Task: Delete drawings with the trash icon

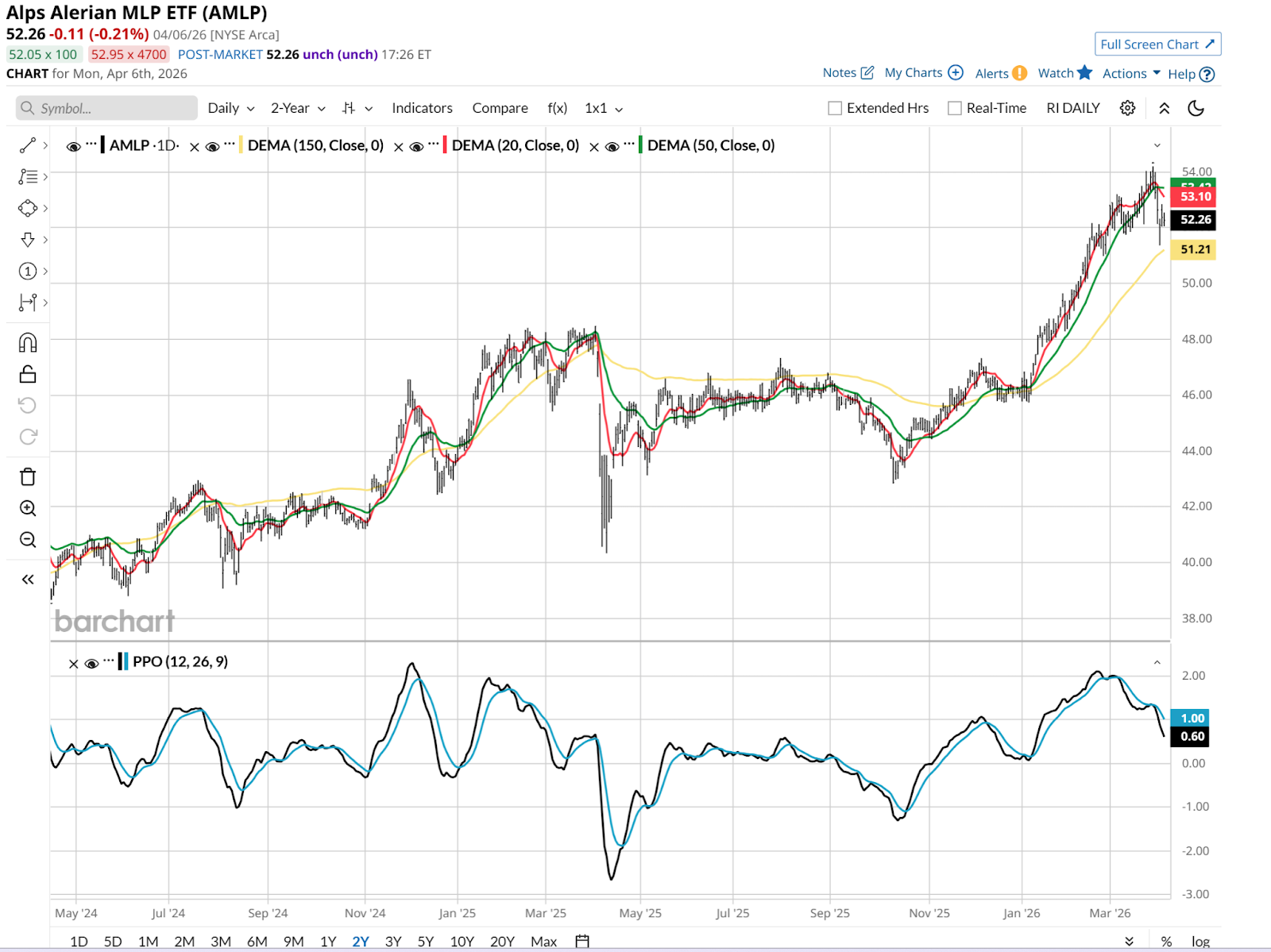Action: pos(28,476)
